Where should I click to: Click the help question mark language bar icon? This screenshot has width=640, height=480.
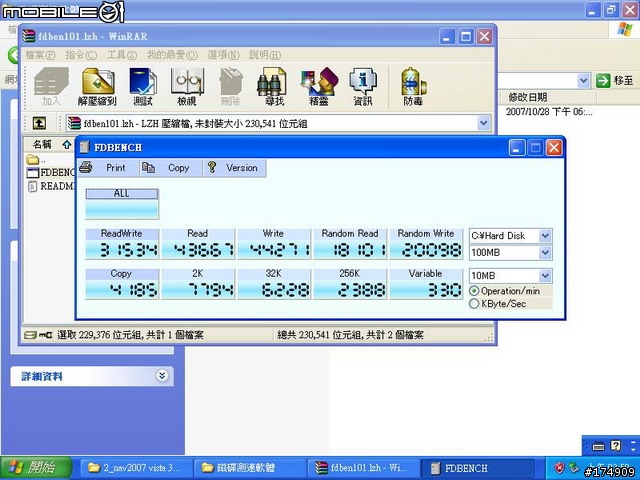[616, 446]
